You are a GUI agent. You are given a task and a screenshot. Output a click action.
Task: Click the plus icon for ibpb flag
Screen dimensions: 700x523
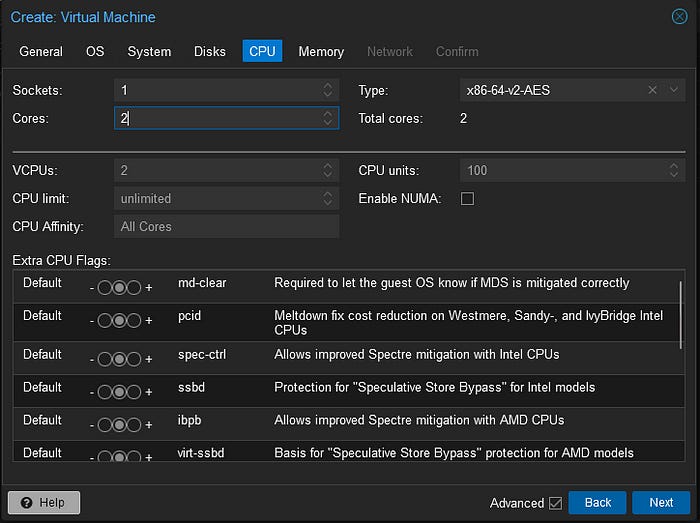[149, 425]
